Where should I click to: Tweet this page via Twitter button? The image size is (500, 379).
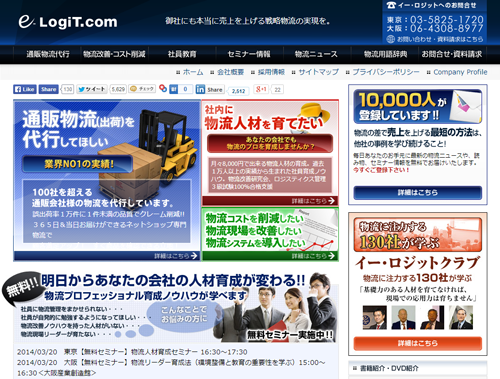(92, 89)
